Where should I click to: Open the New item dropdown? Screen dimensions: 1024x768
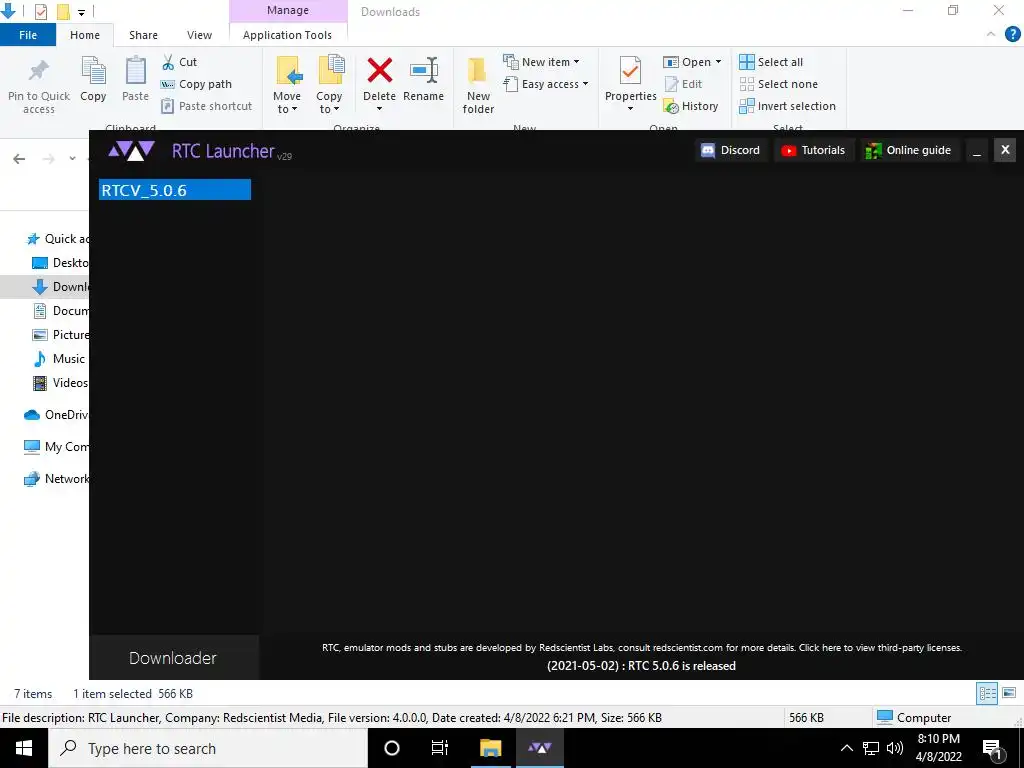541,62
